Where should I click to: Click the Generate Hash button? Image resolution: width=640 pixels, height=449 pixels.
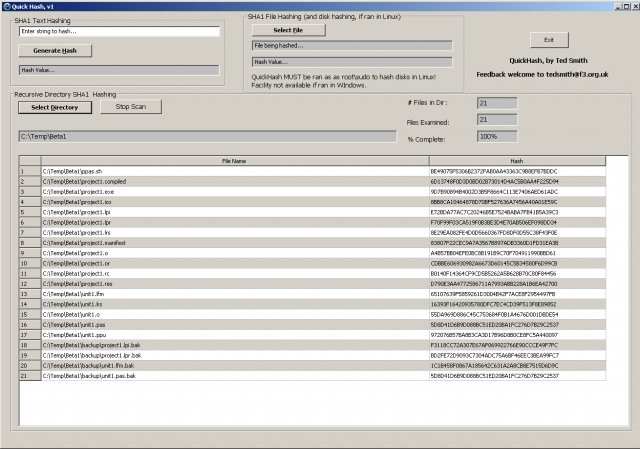pyautogui.click(x=55, y=51)
